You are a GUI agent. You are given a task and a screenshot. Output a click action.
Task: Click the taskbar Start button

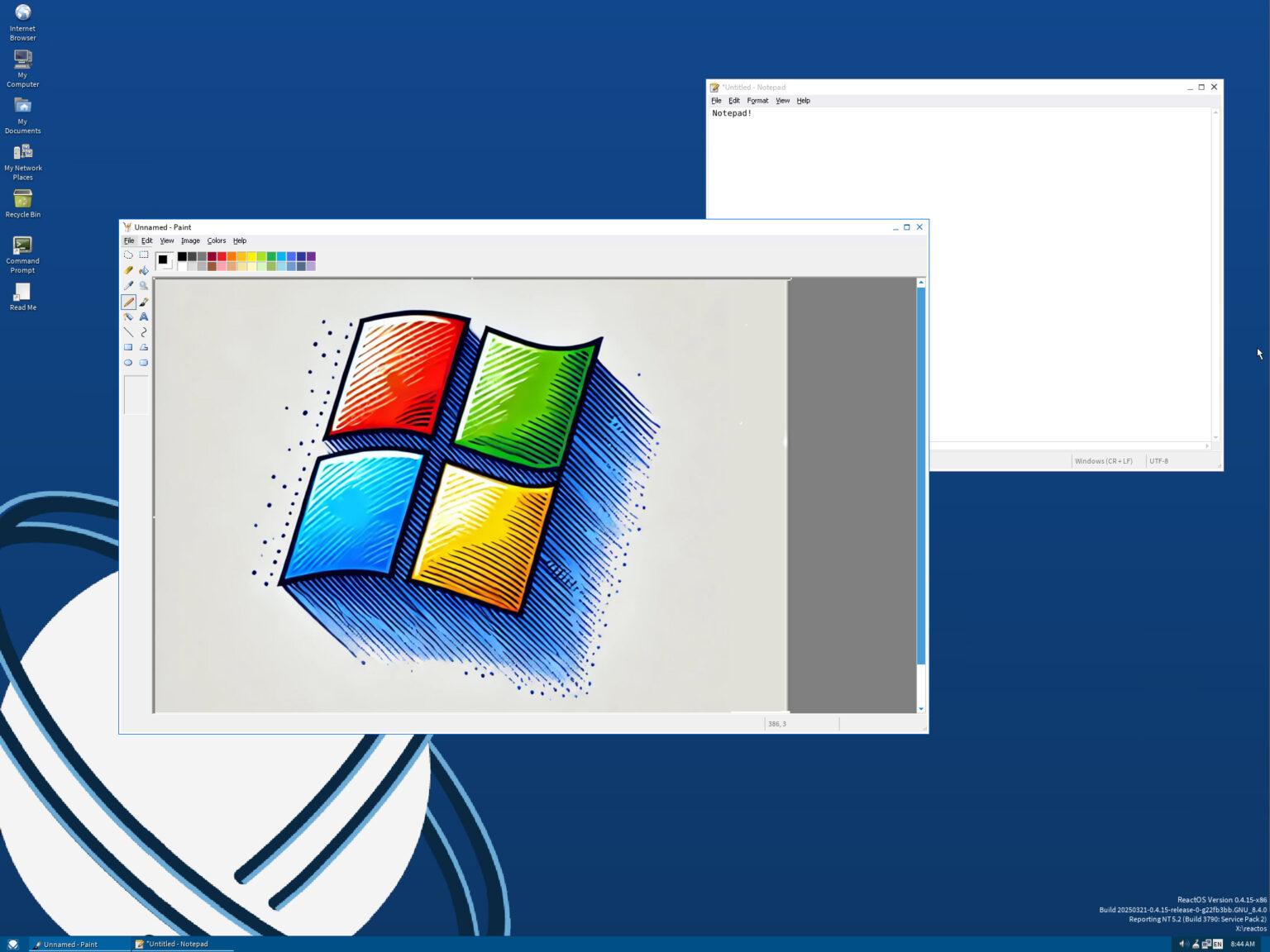[12, 944]
